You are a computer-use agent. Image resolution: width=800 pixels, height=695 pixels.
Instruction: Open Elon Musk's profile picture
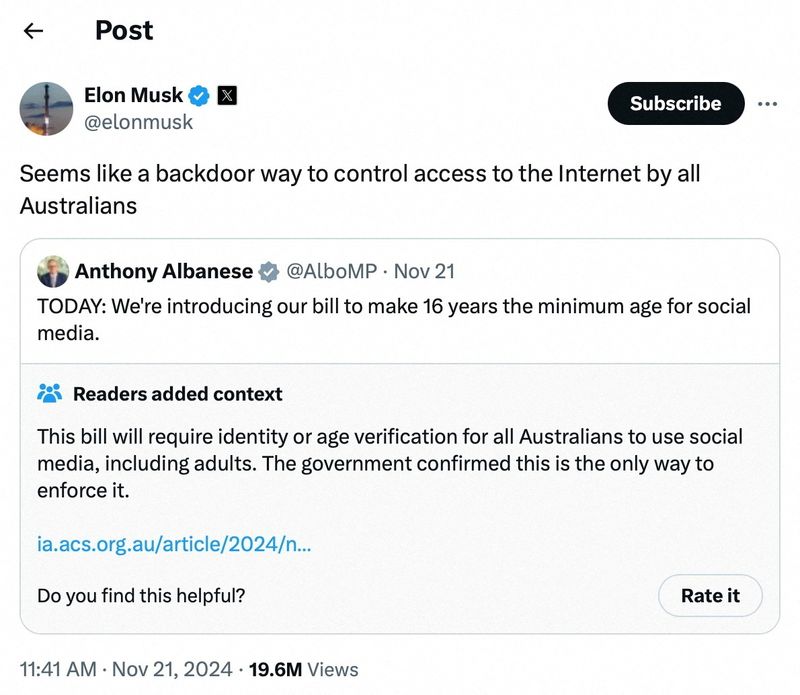point(45,110)
